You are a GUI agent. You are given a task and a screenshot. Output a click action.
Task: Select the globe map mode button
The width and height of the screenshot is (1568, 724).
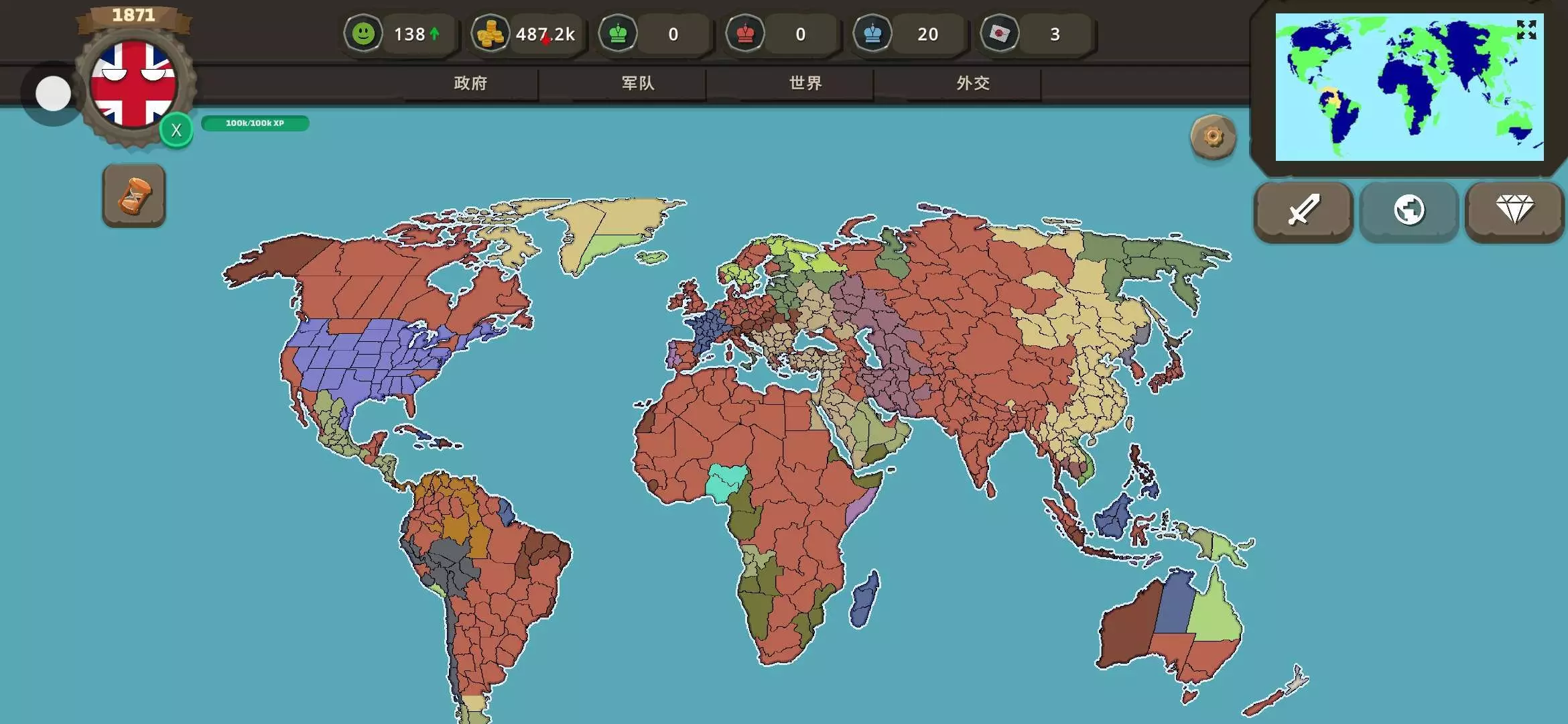[1409, 210]
